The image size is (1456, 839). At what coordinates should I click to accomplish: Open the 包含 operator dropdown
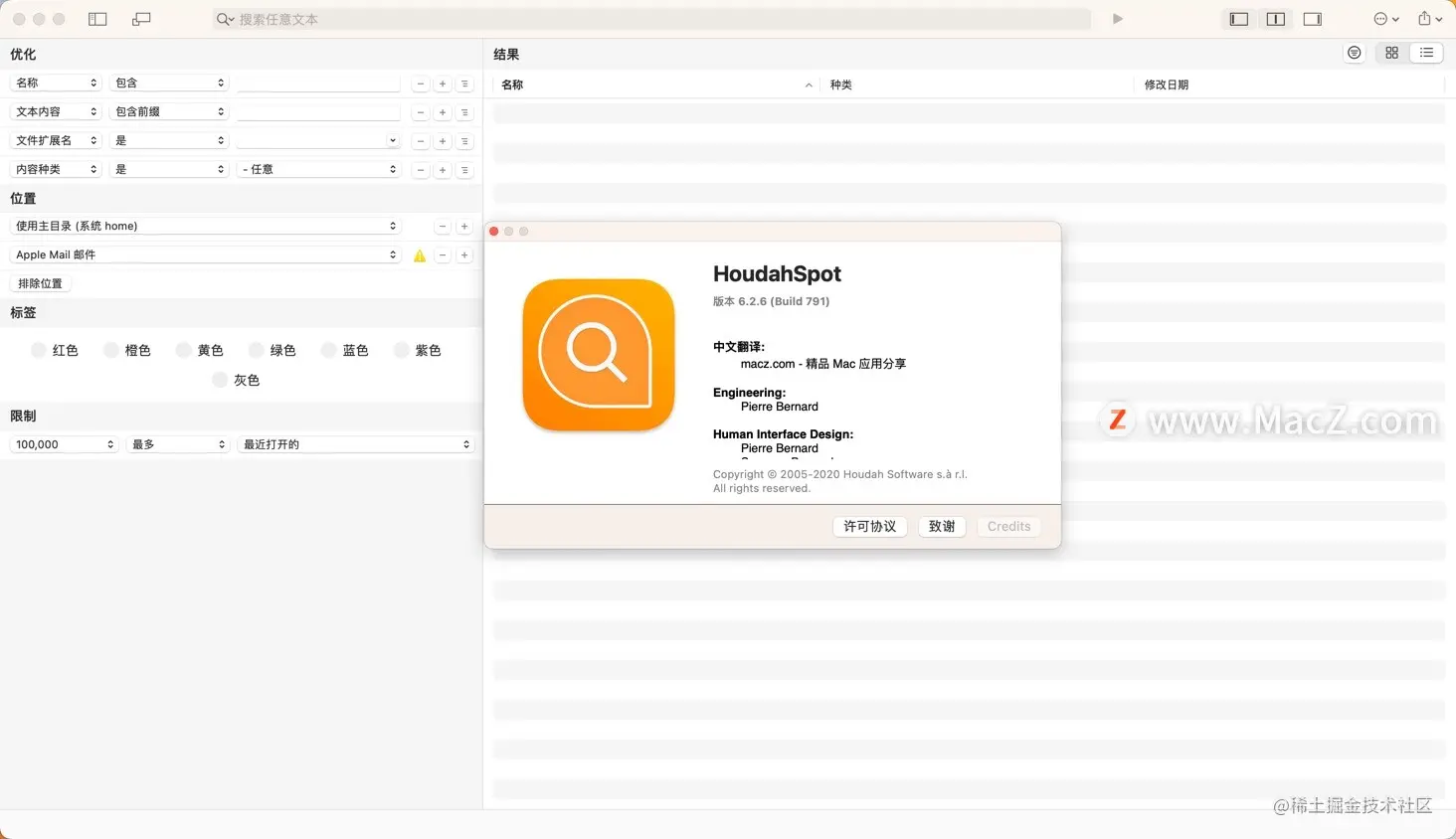click(x=169, y=83)
